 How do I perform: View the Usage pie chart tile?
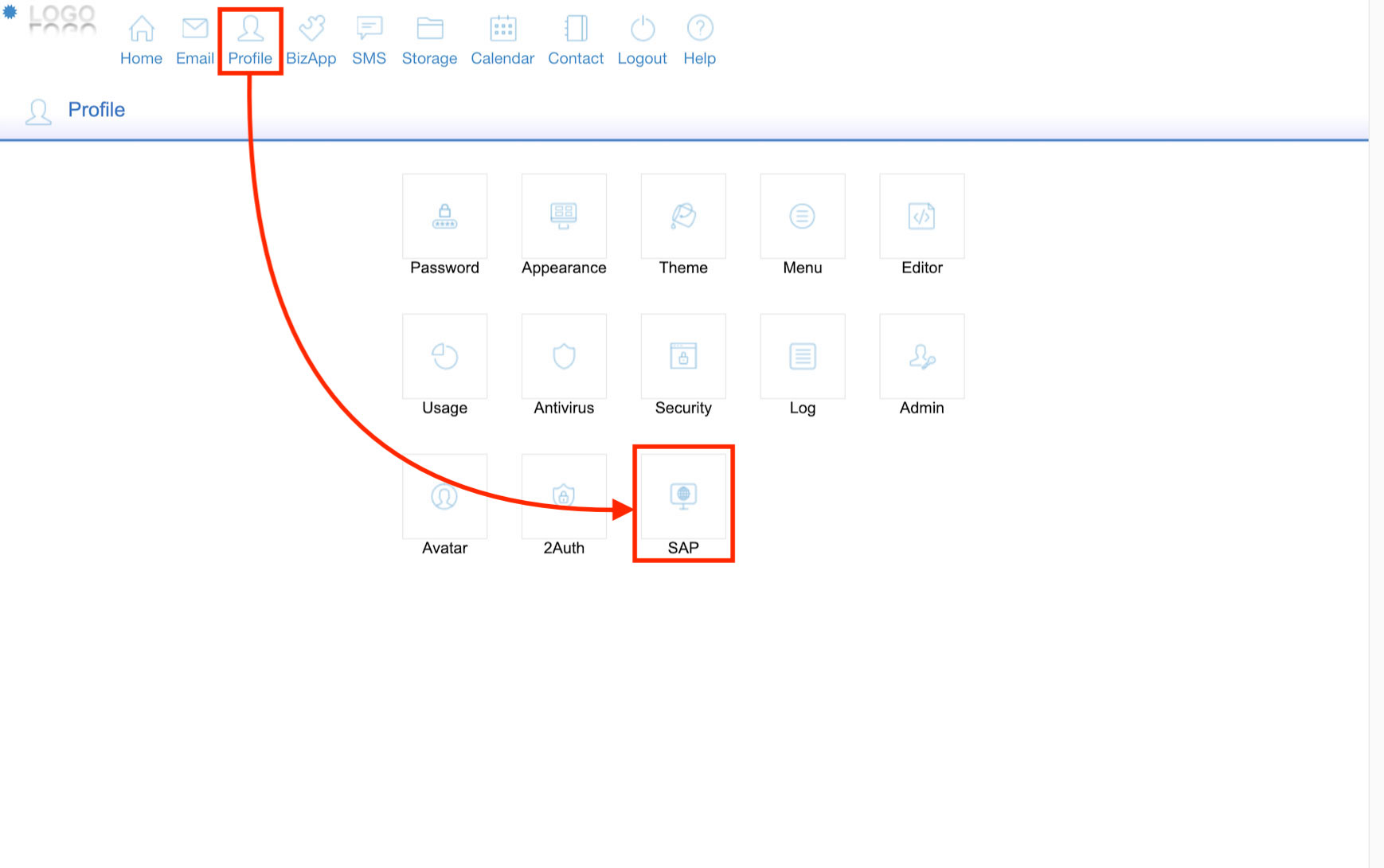tap(444, 357)
